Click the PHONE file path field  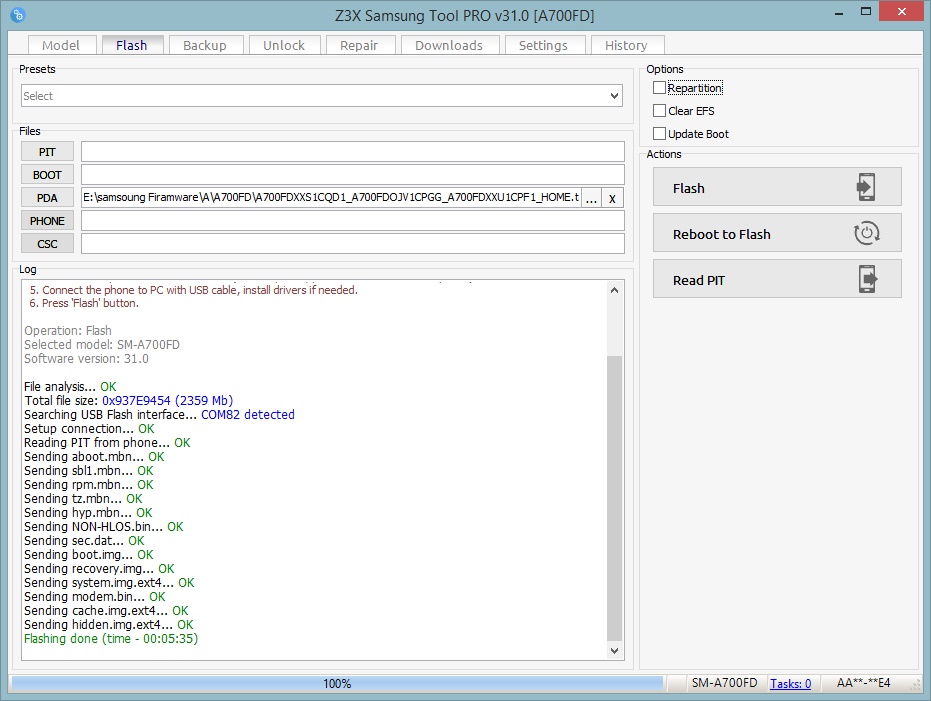(353, 220)
